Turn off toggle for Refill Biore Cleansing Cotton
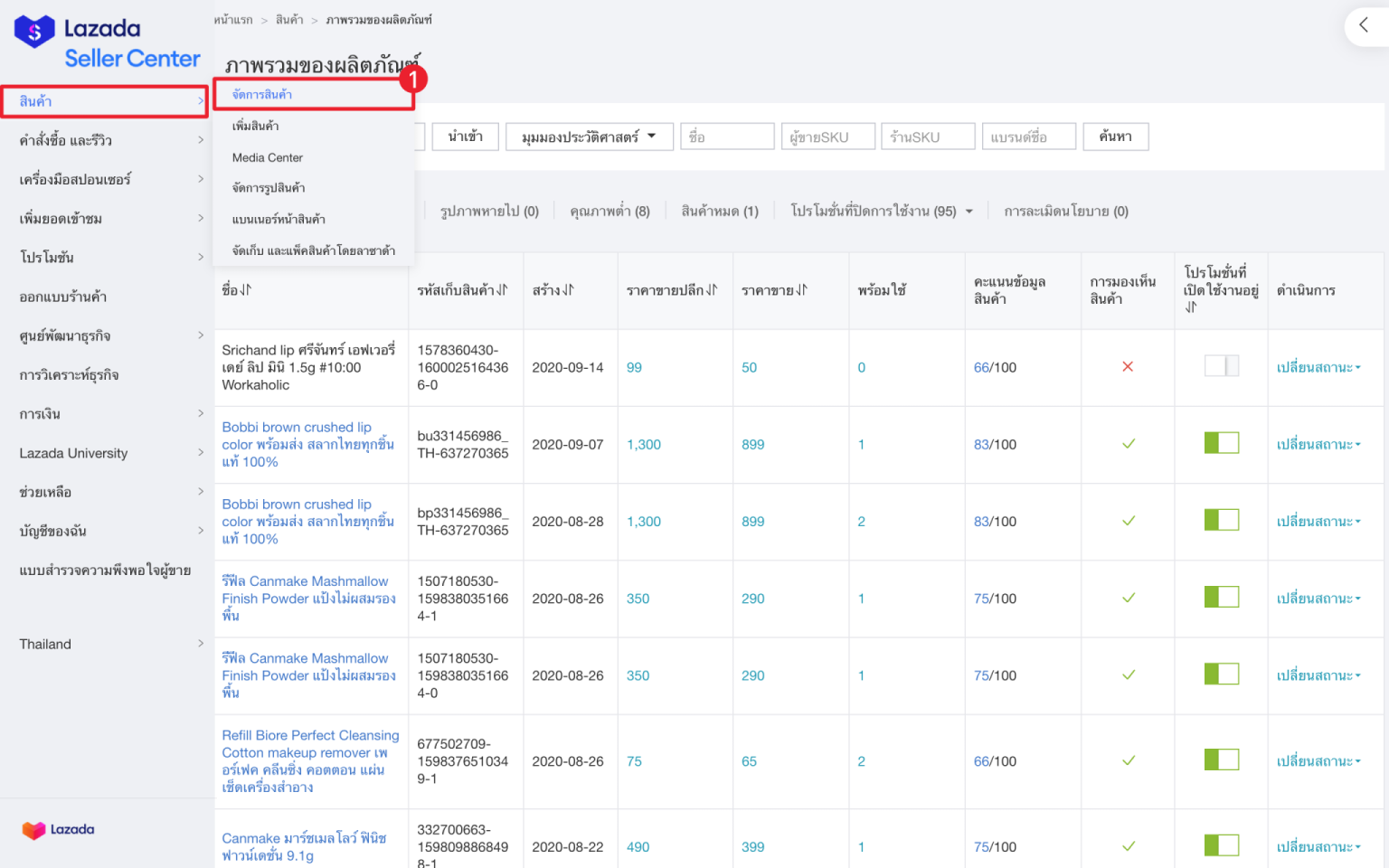1389x868 pixels. coord(1221,759)
